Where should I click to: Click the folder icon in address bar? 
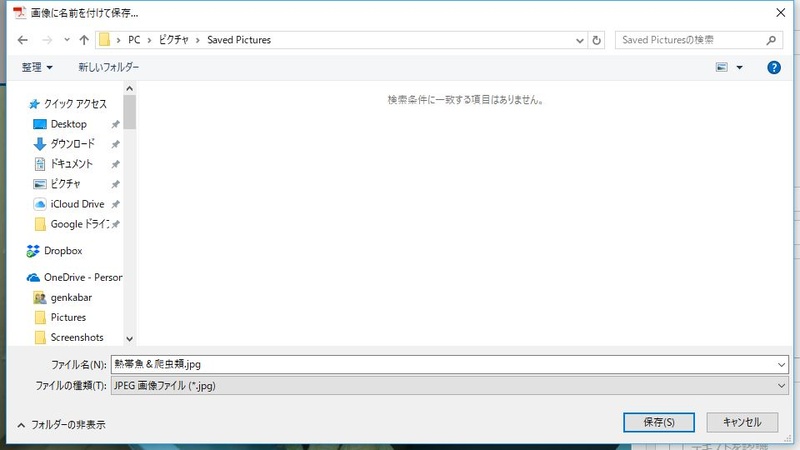105,40
